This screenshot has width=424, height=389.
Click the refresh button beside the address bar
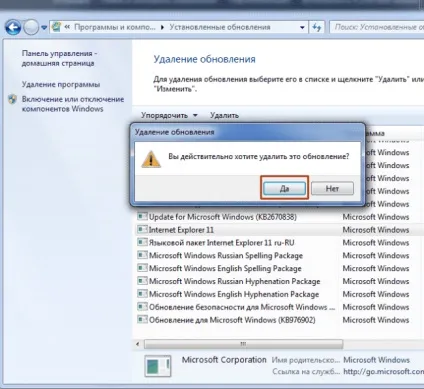pyautogui.click(x=316, y=27)
